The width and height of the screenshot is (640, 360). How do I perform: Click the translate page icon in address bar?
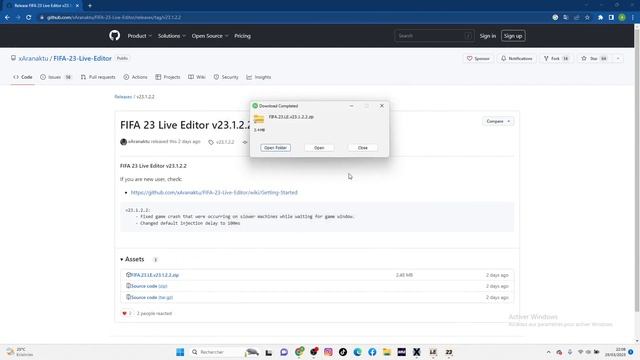pyautogui.click(x=566, y=18)
